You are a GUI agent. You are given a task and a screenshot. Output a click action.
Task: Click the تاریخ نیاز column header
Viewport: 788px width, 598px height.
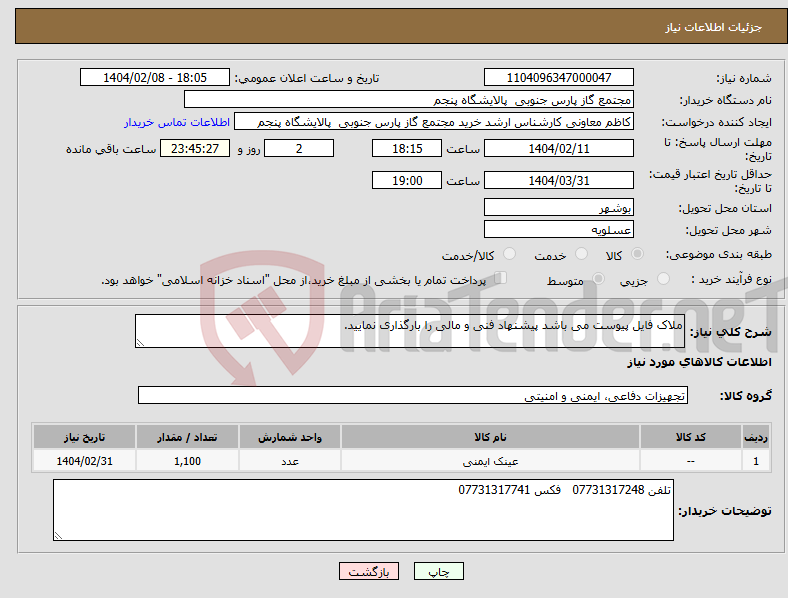(x=84, y=437)
